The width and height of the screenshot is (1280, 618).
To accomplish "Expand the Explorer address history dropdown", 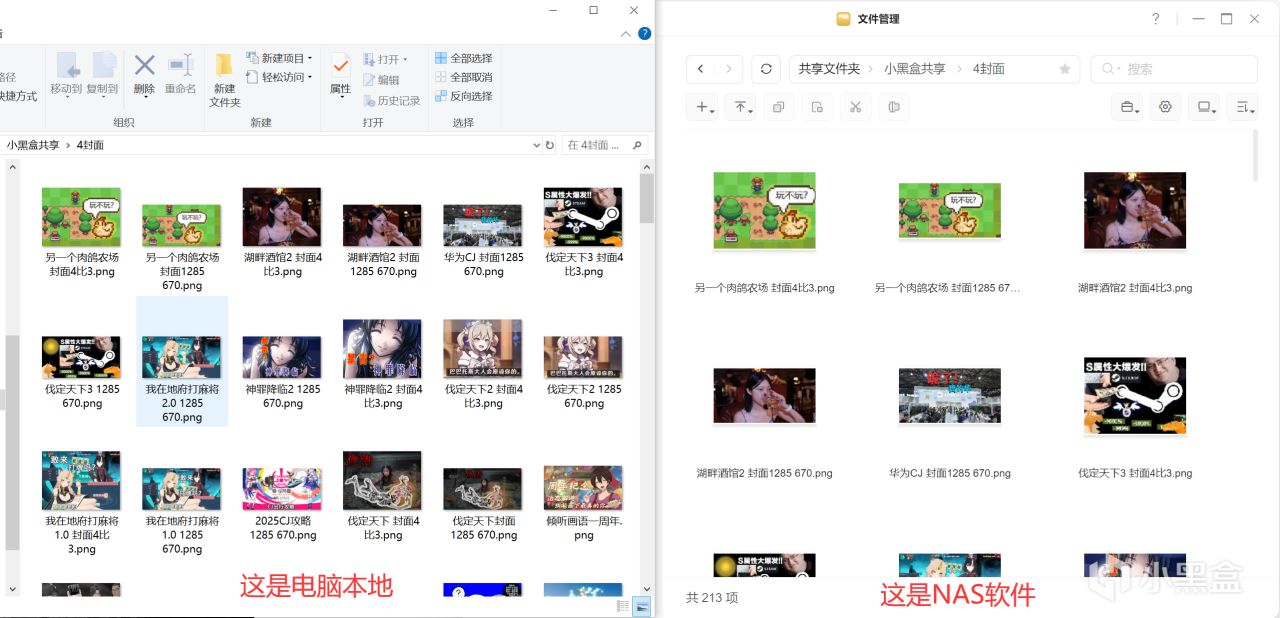I will tap(536, 145).
